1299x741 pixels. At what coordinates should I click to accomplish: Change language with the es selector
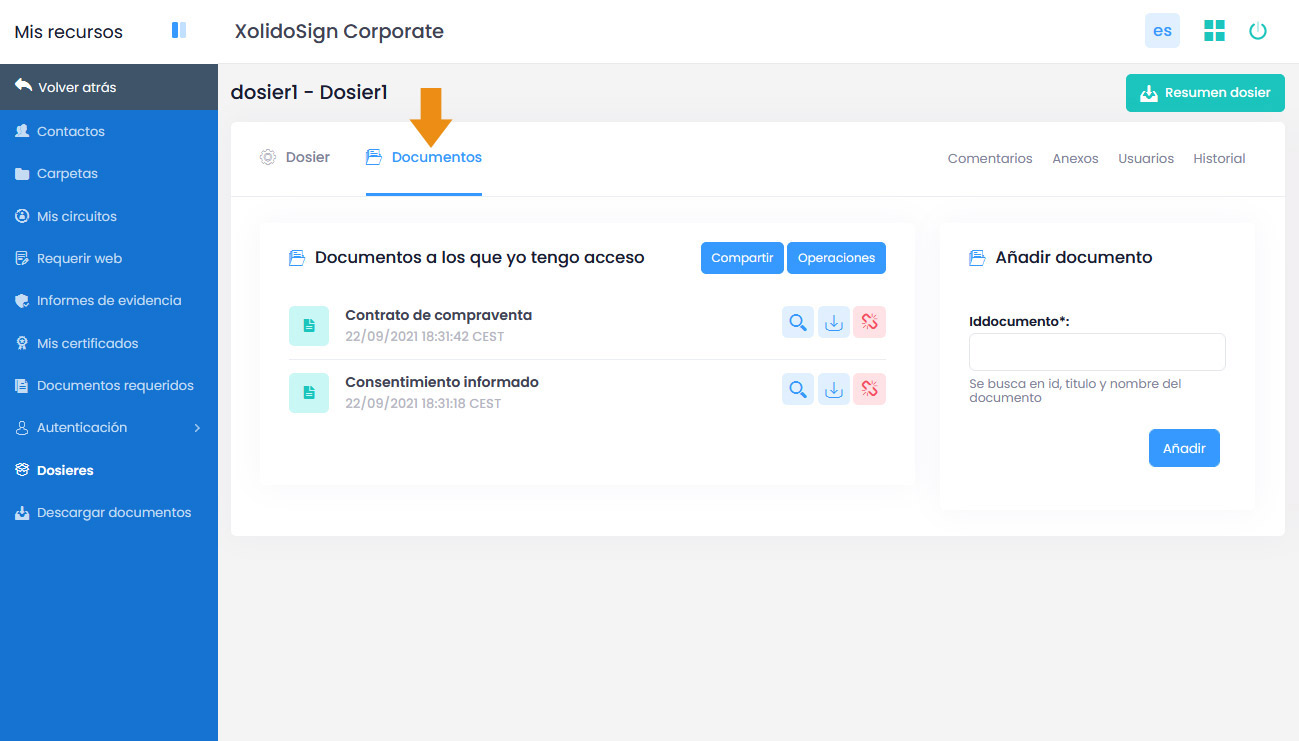(1162, 31)
